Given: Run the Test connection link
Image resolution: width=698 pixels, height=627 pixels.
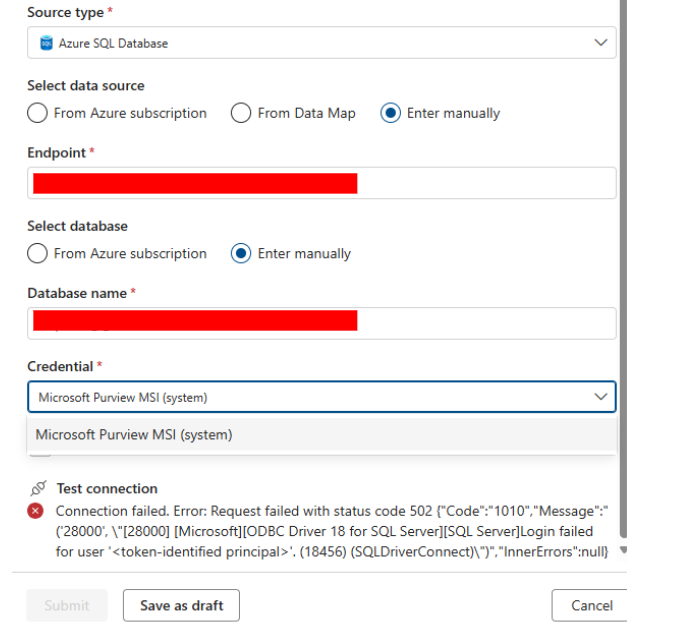Looking at the screenshot, I should tap(107, 489).
